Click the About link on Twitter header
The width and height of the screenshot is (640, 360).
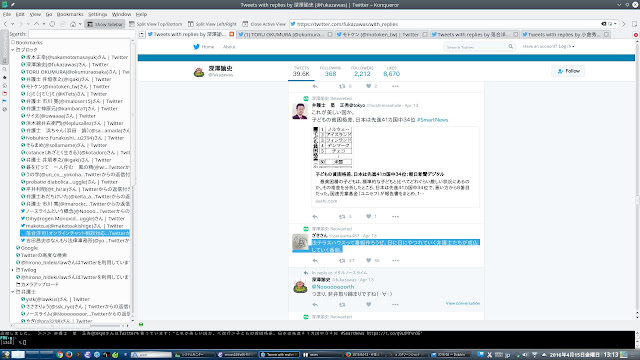tap(229, 47)
